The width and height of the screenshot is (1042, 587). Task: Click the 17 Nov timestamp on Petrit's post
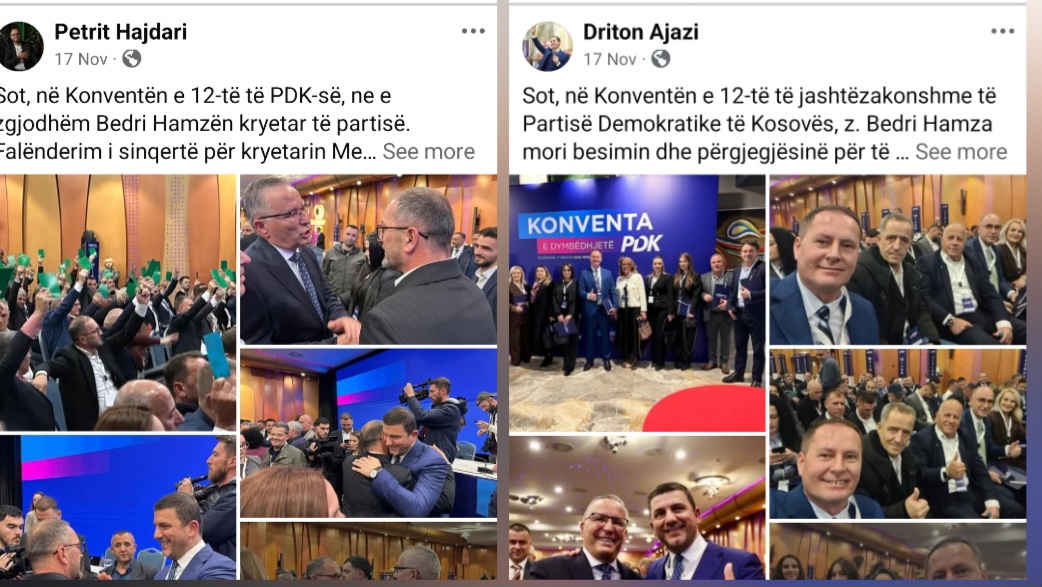click(x=80, y=59)
